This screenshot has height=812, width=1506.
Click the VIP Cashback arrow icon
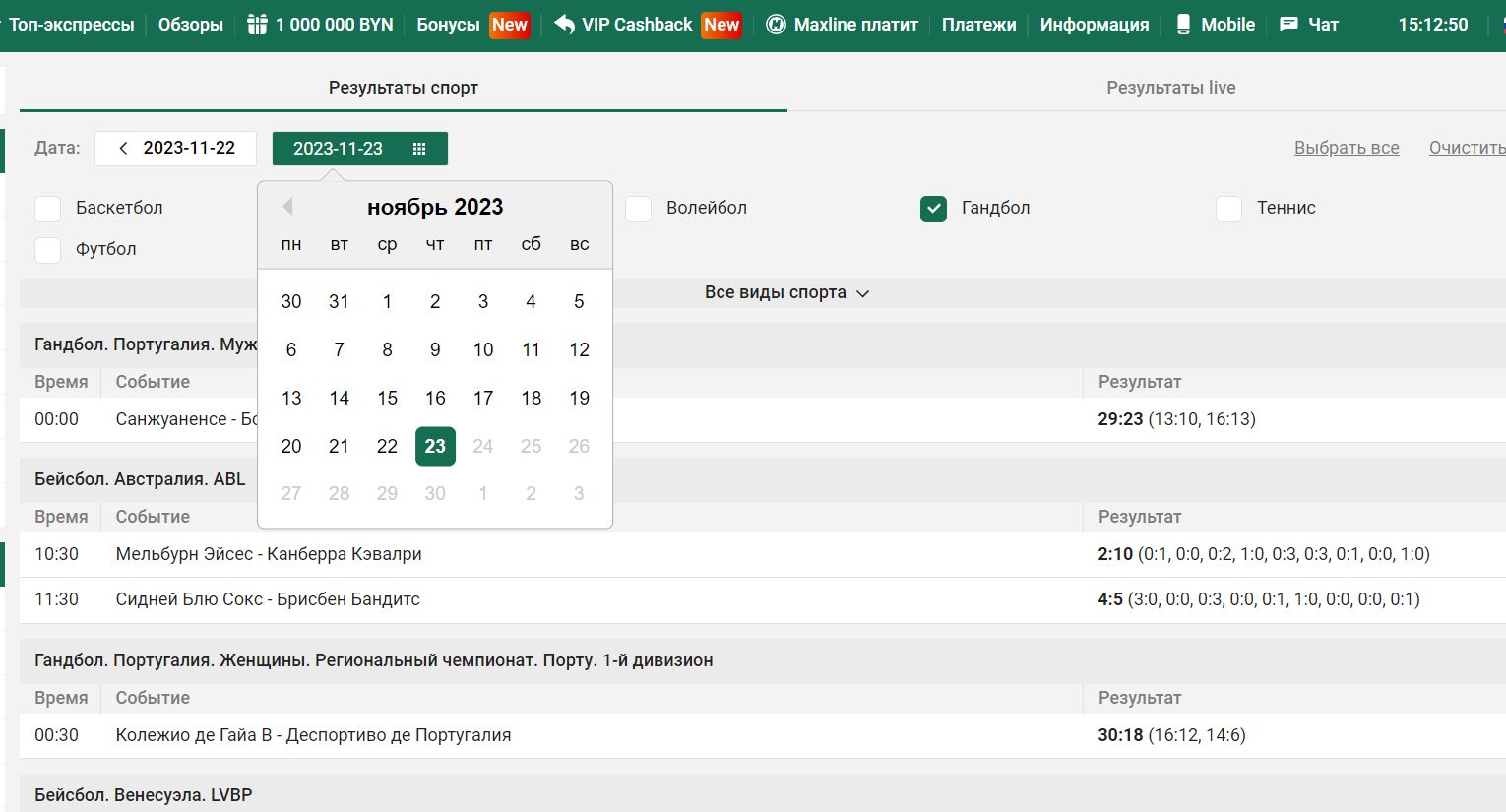click(x=564, y=24)
